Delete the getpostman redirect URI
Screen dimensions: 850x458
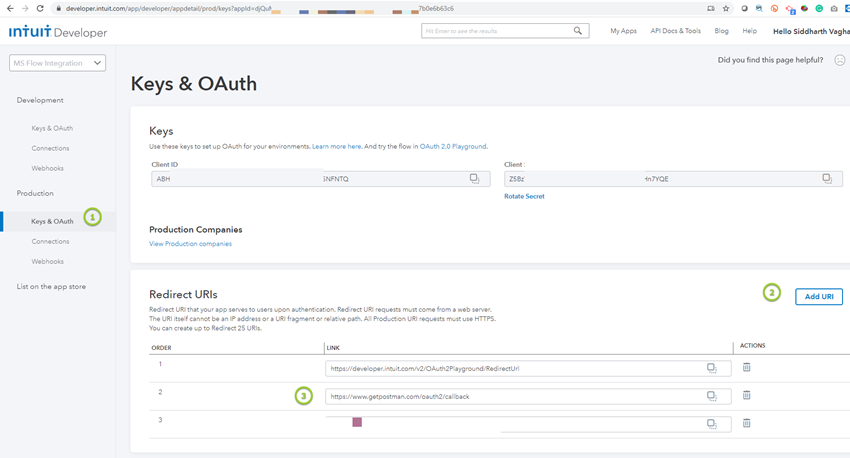coord(747,396)
